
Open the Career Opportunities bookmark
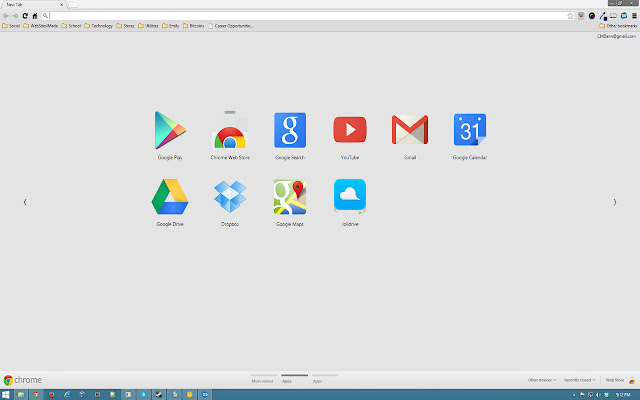[x=231, y=26]
